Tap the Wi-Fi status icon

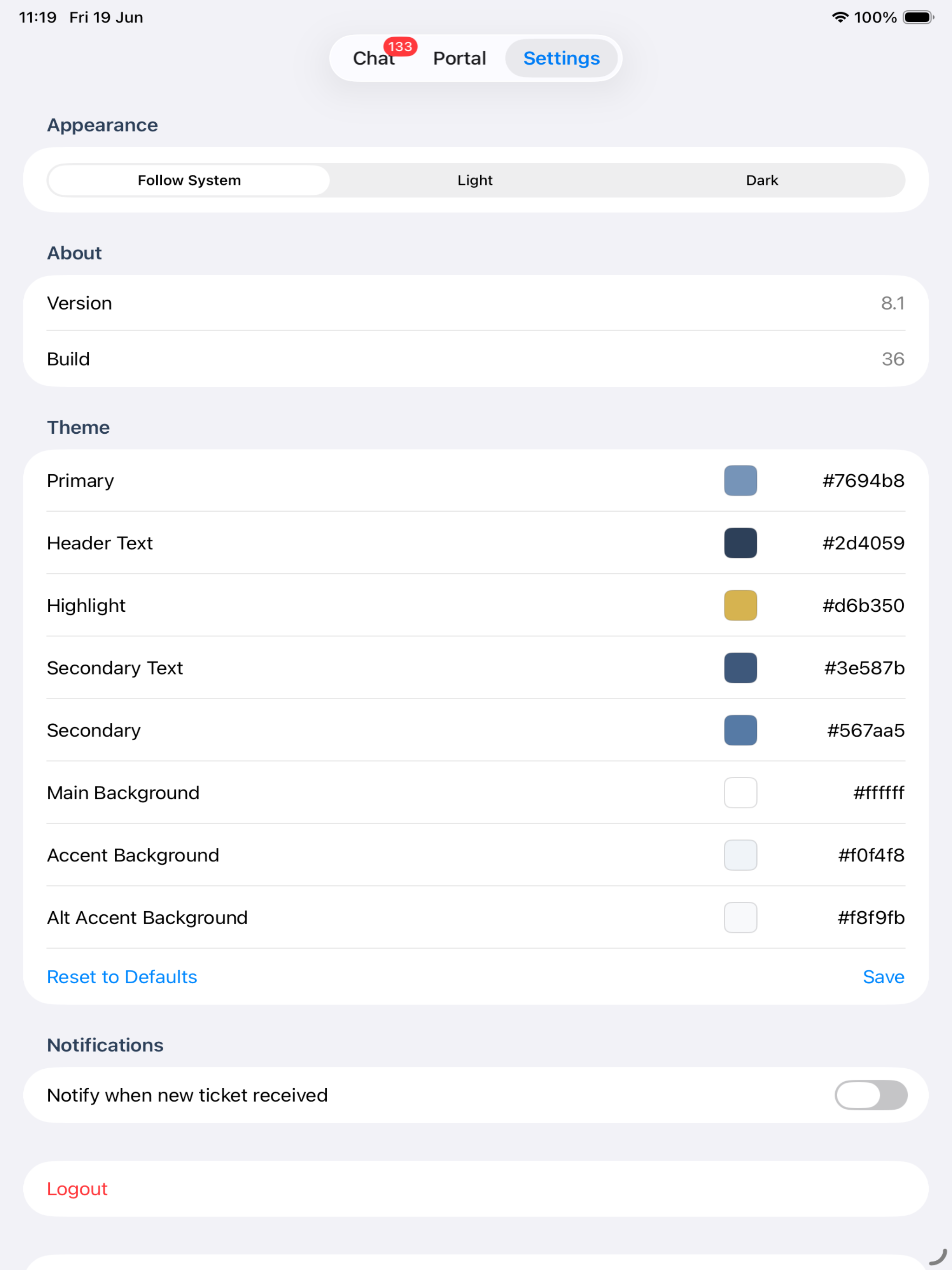[840, 17]
